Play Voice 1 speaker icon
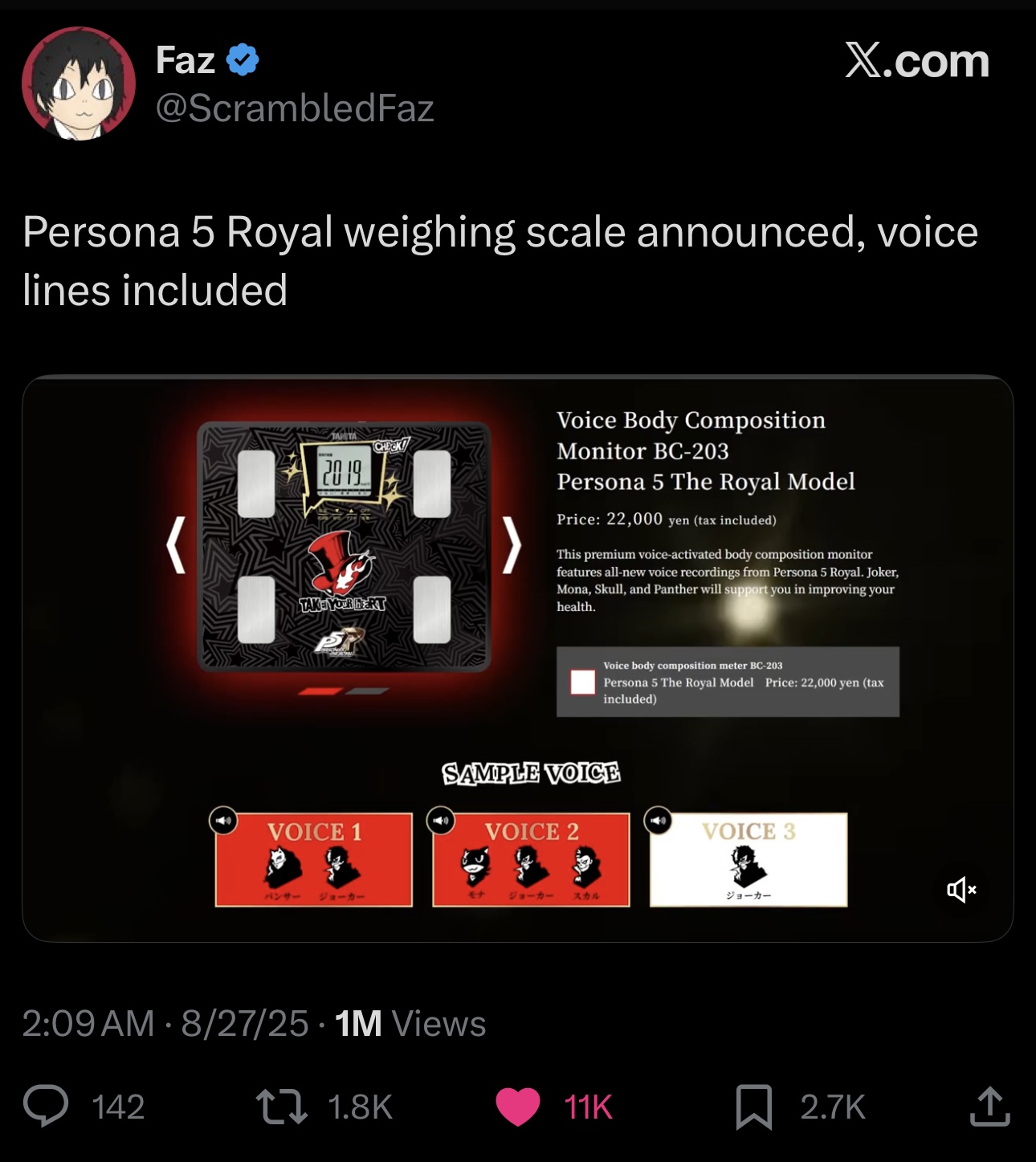Image resolution: width=1036 pixels, height=1162 pixels. [x=223, y=821]
